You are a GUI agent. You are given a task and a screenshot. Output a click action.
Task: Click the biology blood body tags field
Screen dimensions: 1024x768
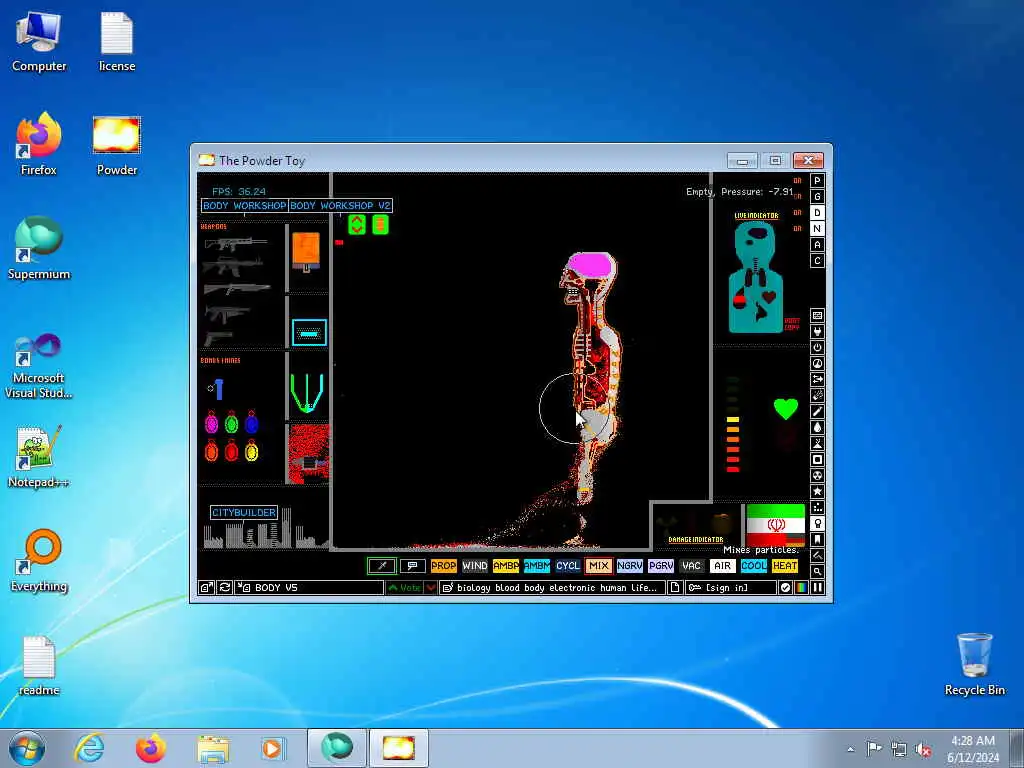pyautogui.click(x=552, y=588)
